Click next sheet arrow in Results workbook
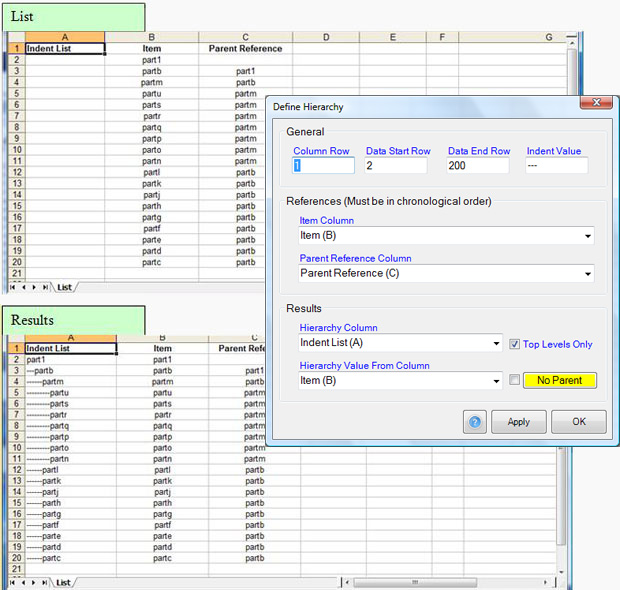Viewport: 620px width, 590px height. coord(35,582)
